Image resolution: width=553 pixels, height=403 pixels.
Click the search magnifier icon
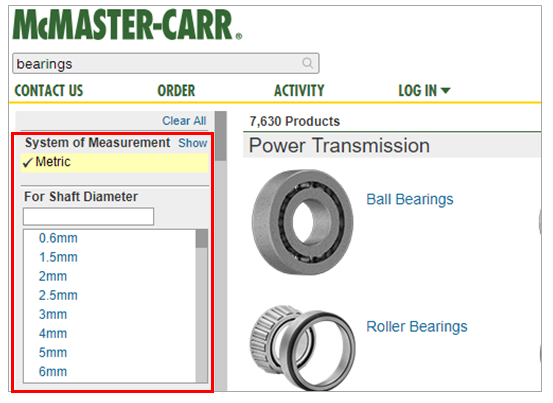(x=308, y=63)
